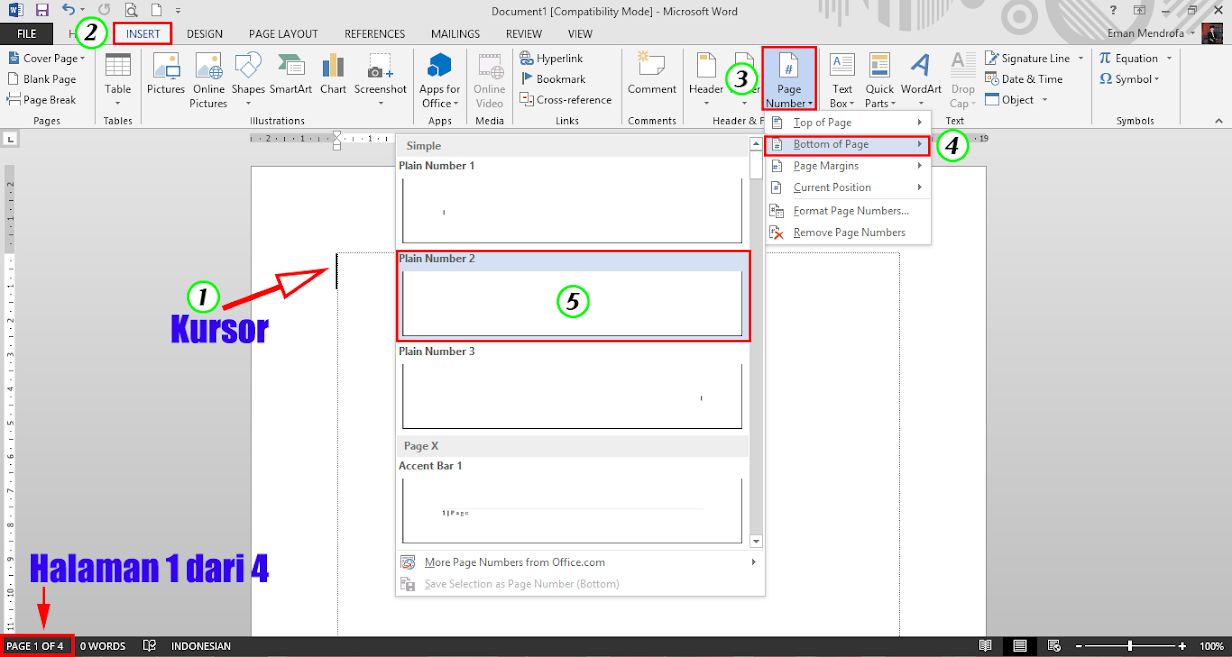1232x657 pixels.
Task: Insert Date & Time
Action: pyautogui.click(x=1024, y=79)
